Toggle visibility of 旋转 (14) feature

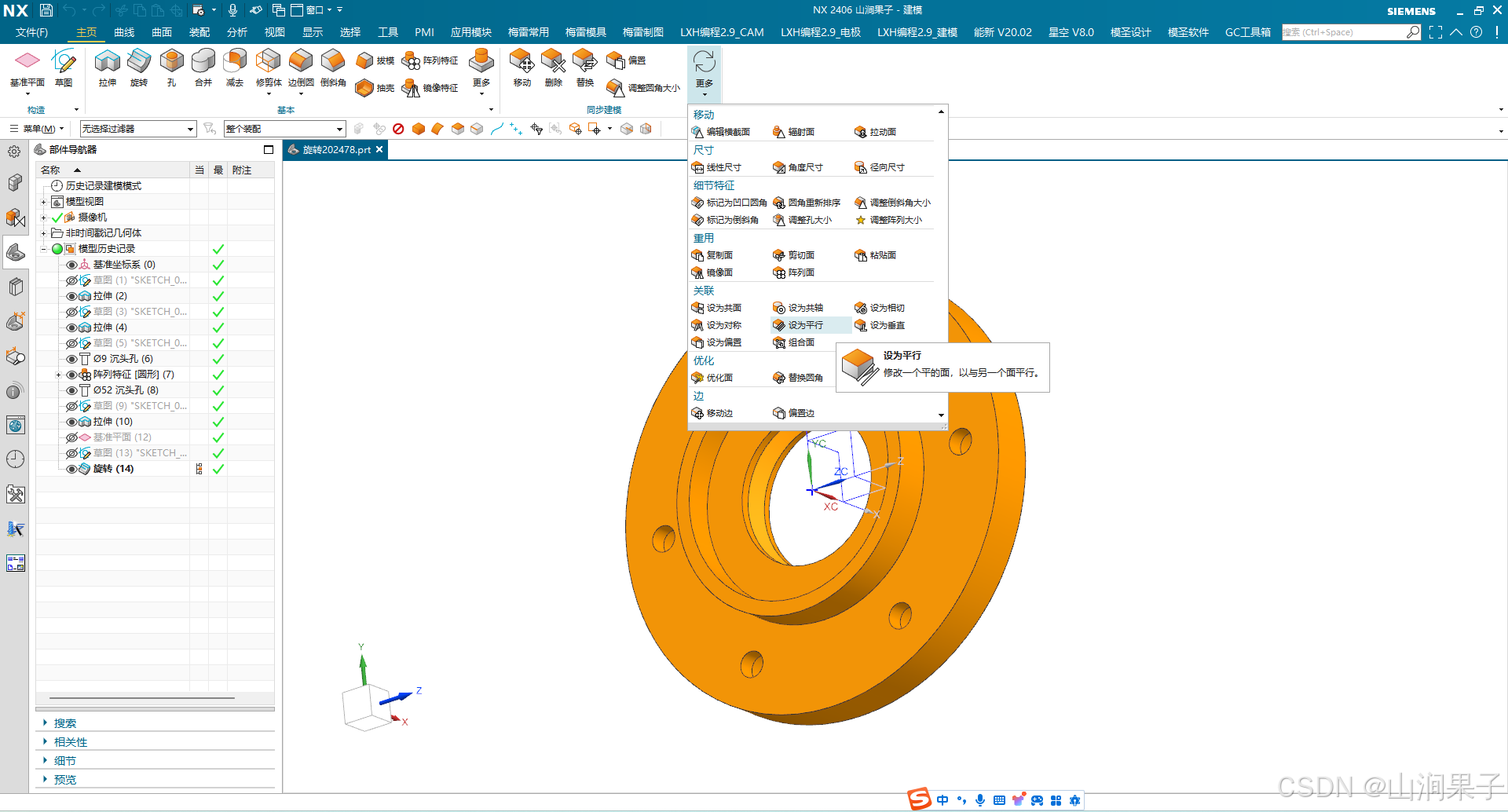tap(71, 469)
